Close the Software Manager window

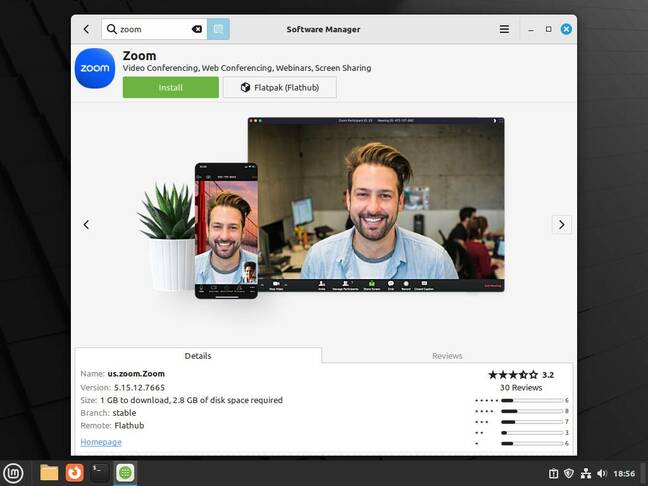click(566, 29)
